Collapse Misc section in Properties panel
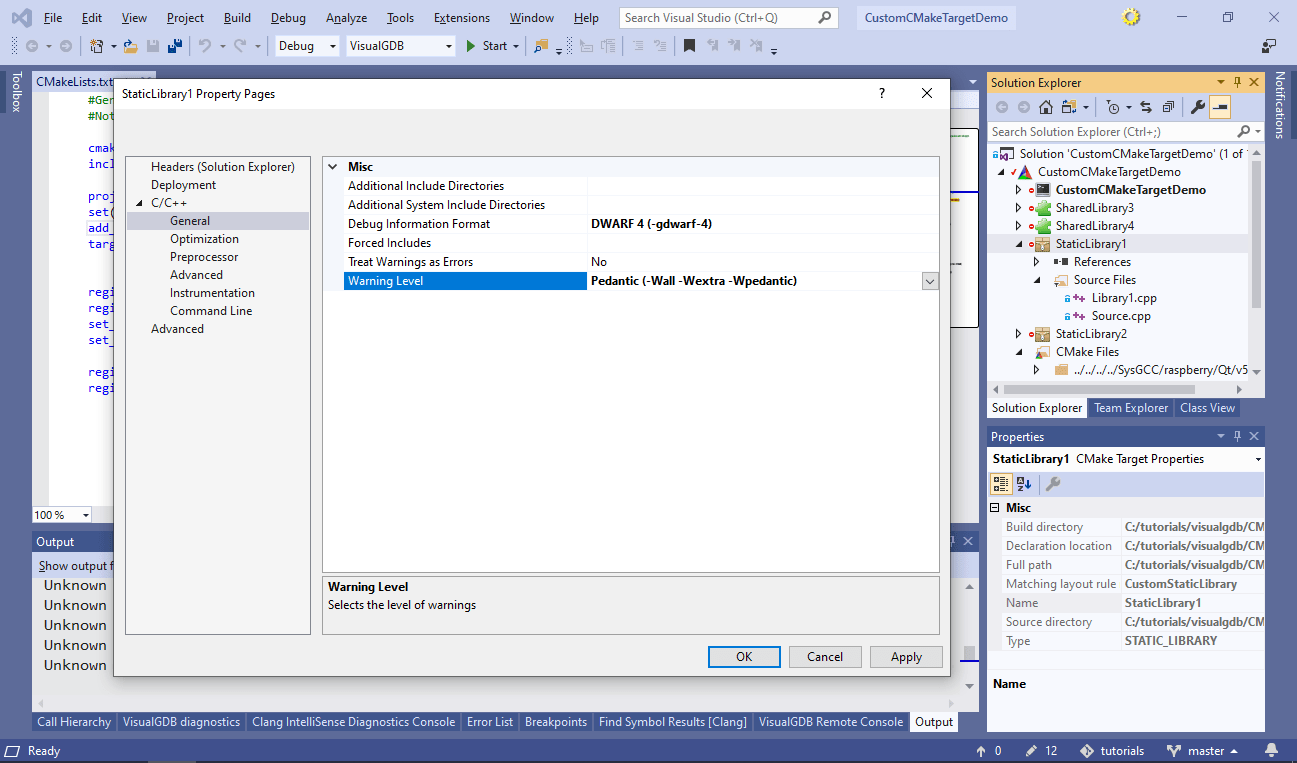The height and width of the screenshot is (763, 1297). coord(995,508)
